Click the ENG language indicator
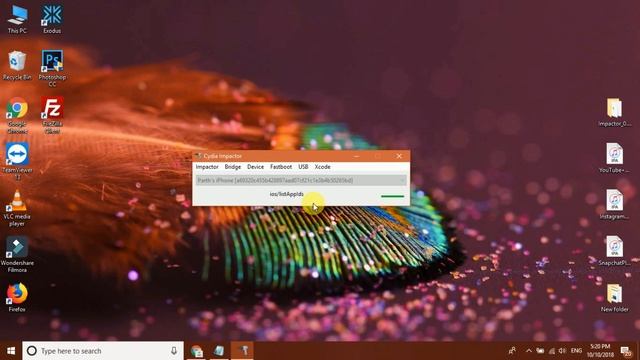This screenshot has width=640, height=360. tap(576, 351)
